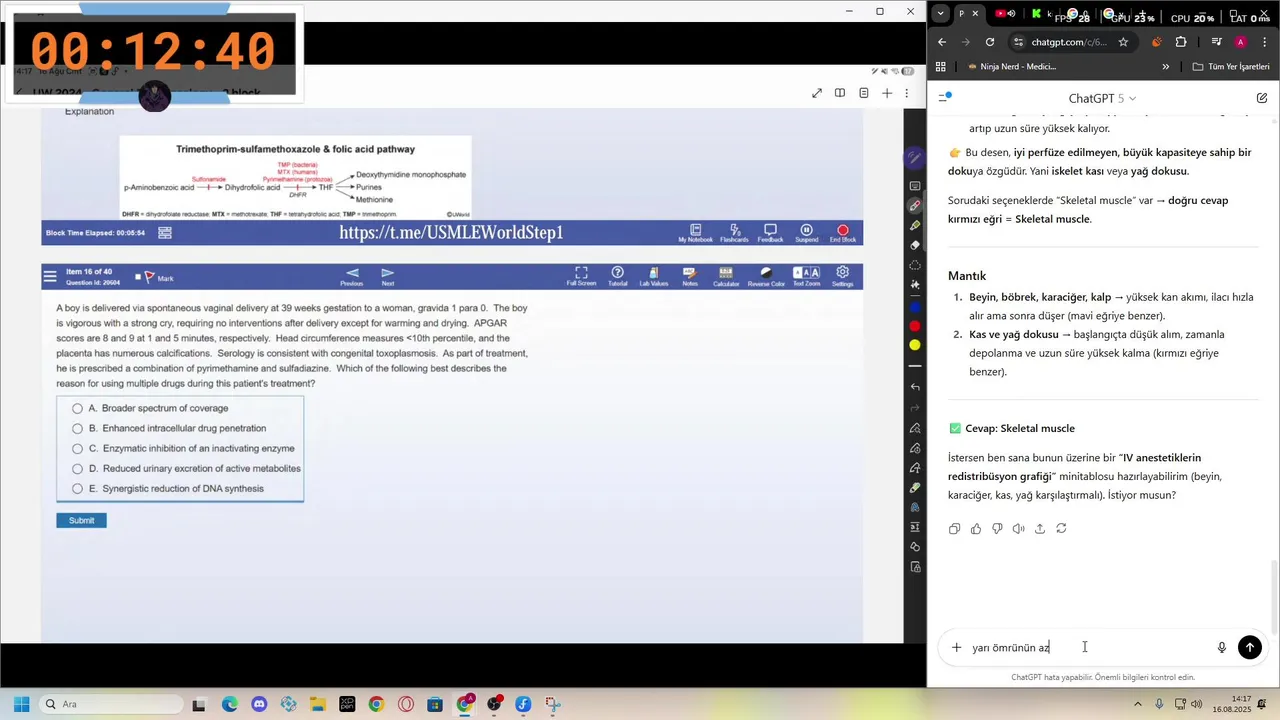Open the ChatGPT 5 model selector
Screen dimensions: 1280x720
point(1102,98)
